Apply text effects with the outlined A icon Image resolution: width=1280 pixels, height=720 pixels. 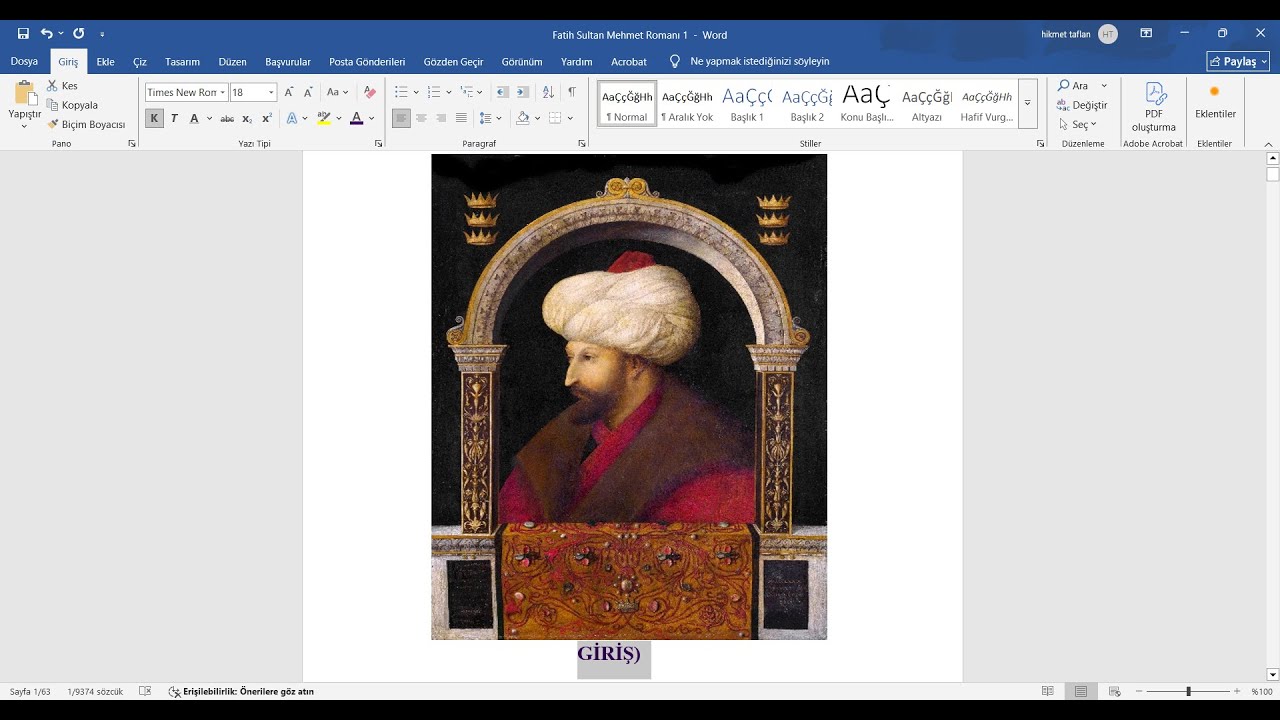click(x=292, y=118)
